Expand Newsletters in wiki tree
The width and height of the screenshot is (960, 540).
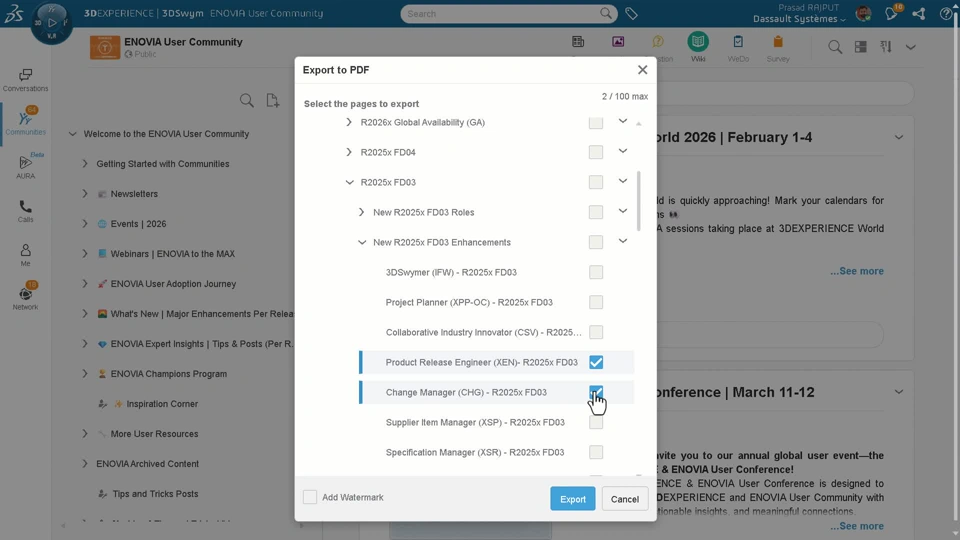coord(84,193)
